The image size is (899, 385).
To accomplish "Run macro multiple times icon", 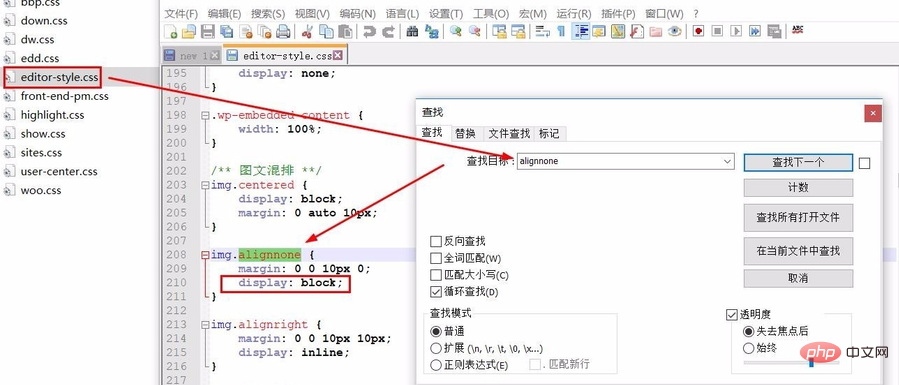I will pos(755,32).
